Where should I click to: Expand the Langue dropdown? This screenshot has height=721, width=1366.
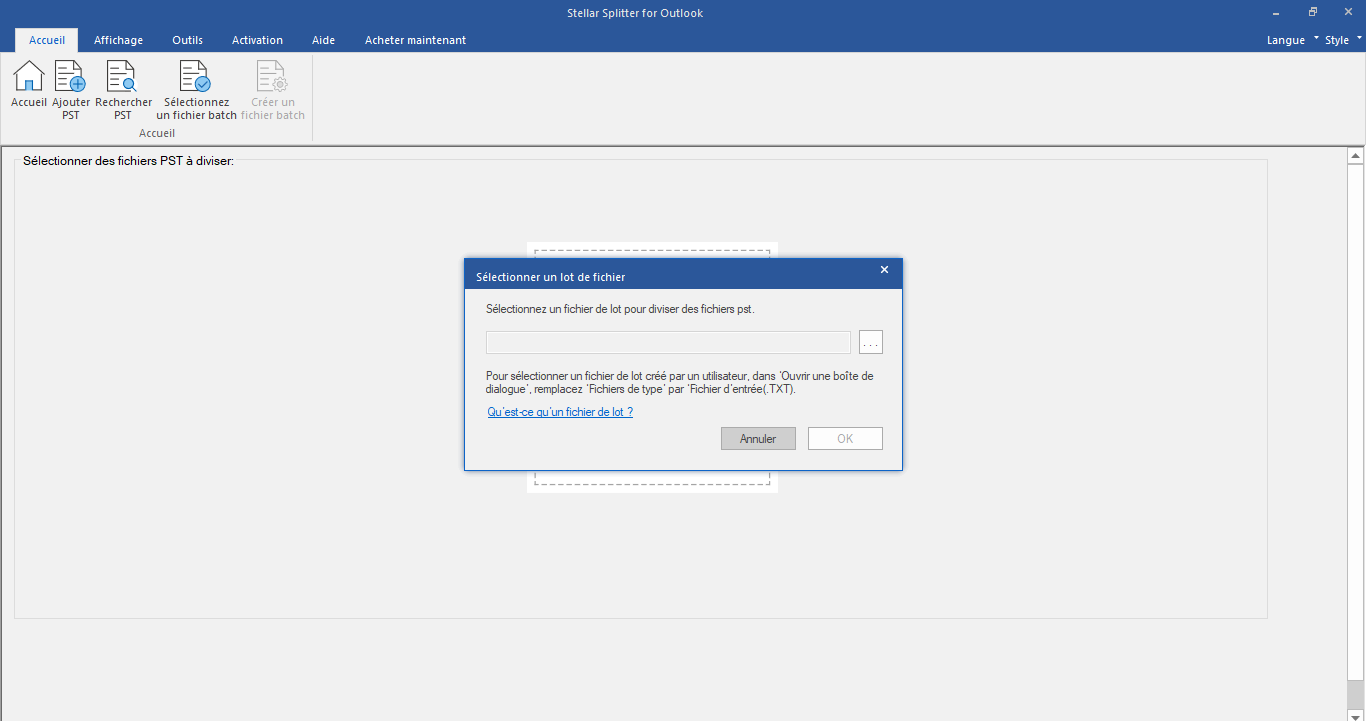pyautogui.click(x=1291, y=40)
